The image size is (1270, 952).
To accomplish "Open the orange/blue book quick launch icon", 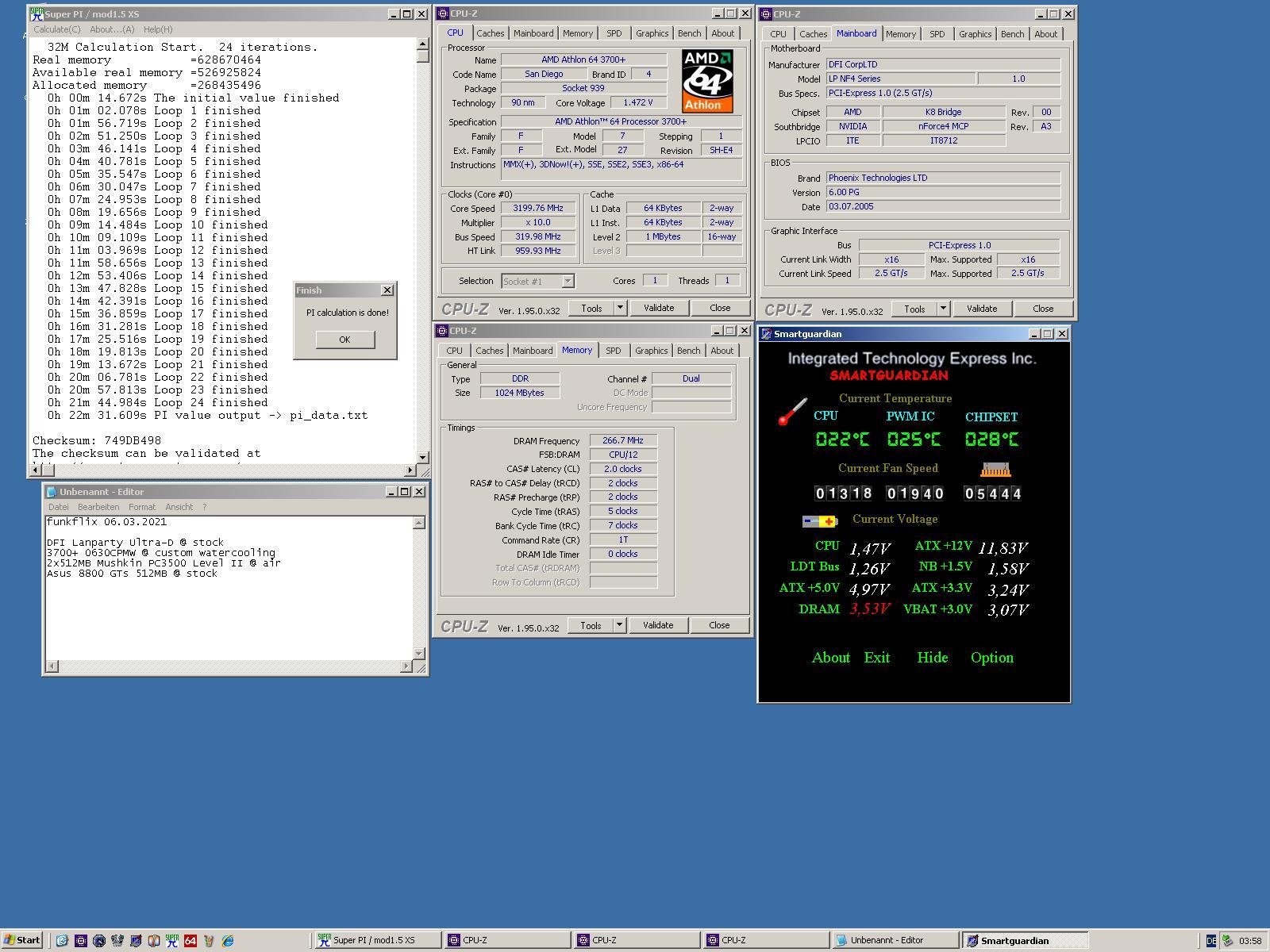I will point(154,941).
